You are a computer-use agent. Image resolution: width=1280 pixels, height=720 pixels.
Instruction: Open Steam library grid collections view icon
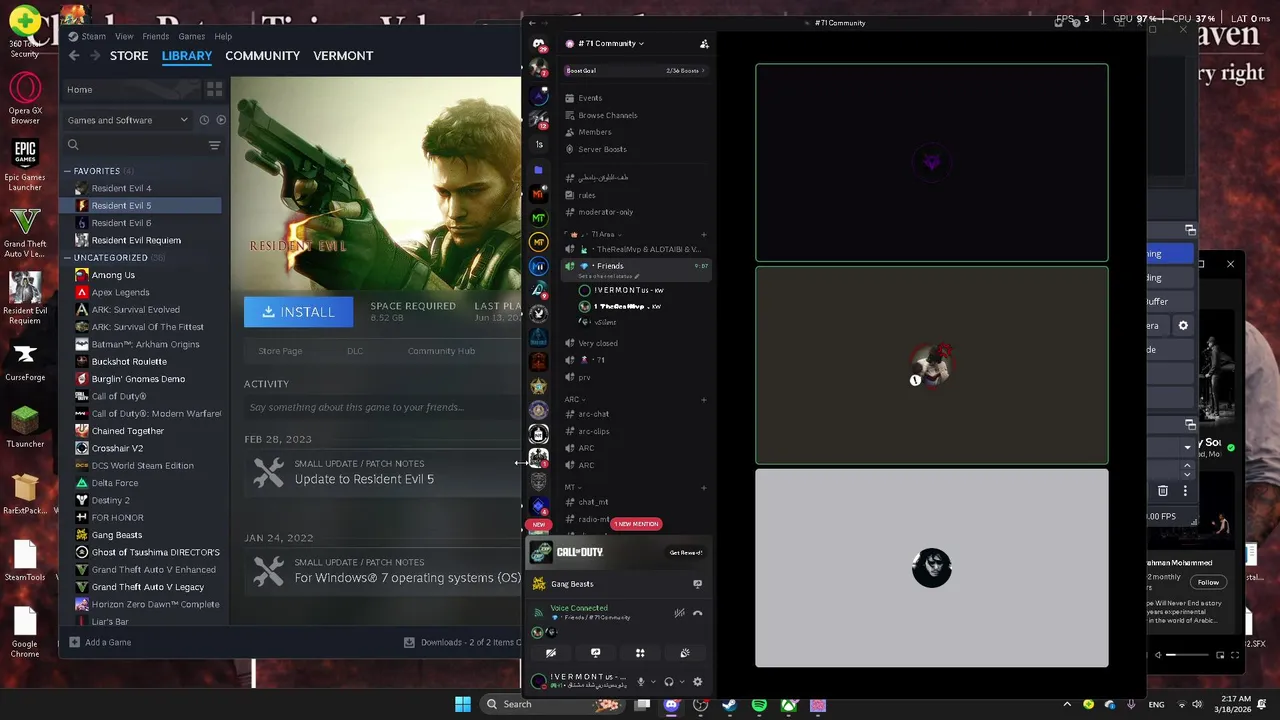[x=214, y=90]
